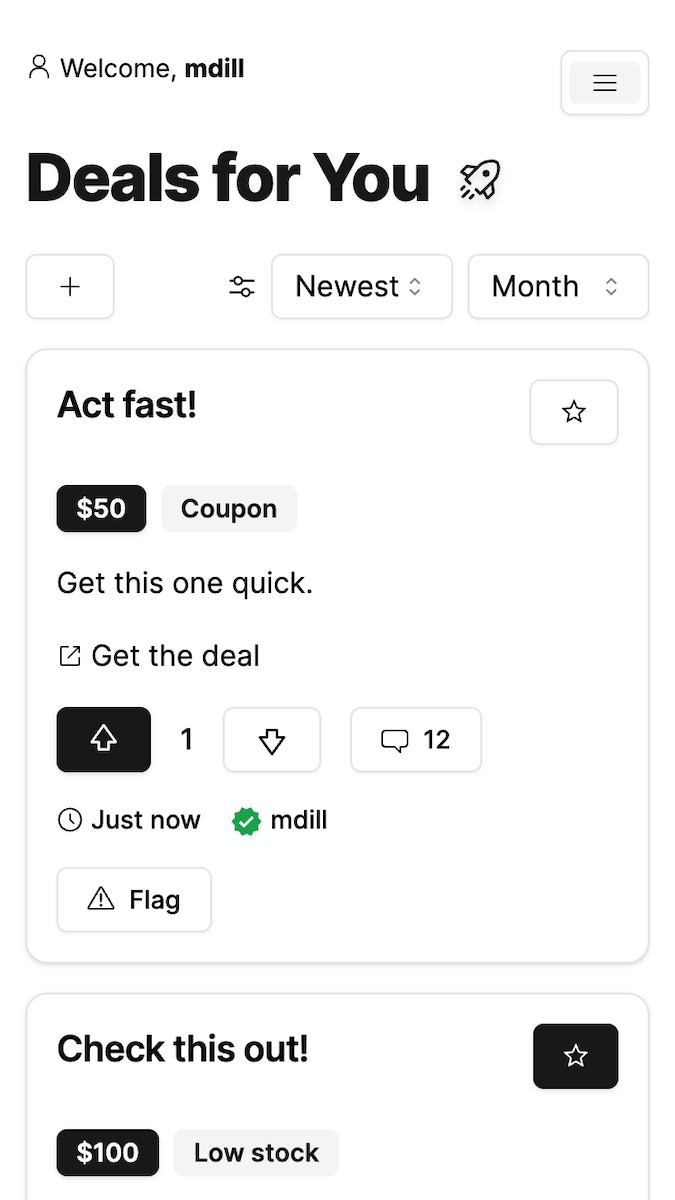Downvote the Act fast! deal
Viewport: 675px width, 1200px height.
pyautogui.click(x=272, y=740)
